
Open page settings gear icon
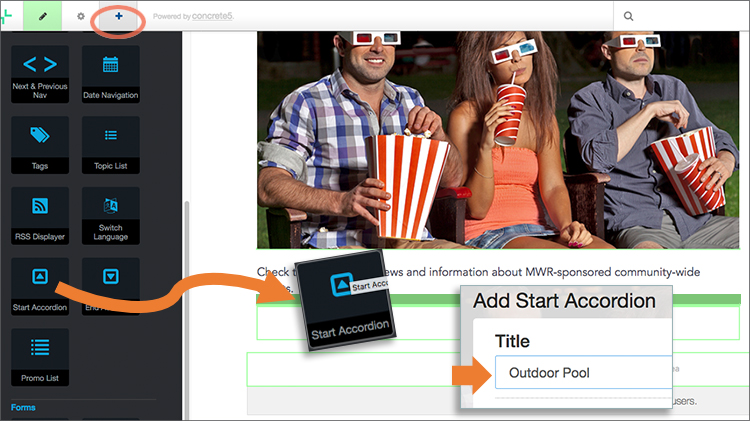pos(80,16)
